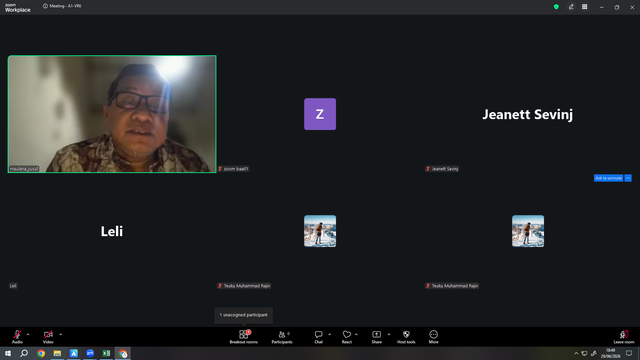Image resolution: width=640 pixels, height=360 pixels.
Task: Switch to the active Chrome taskbar window
Action: (123, 353)
